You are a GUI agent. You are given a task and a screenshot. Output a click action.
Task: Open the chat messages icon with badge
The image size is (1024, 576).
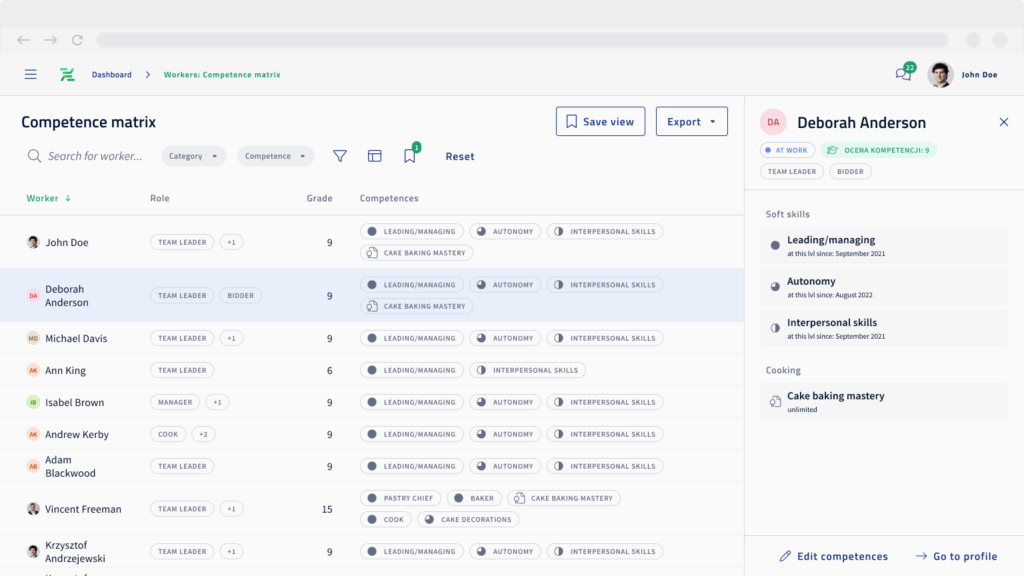[x=903, y=75]
